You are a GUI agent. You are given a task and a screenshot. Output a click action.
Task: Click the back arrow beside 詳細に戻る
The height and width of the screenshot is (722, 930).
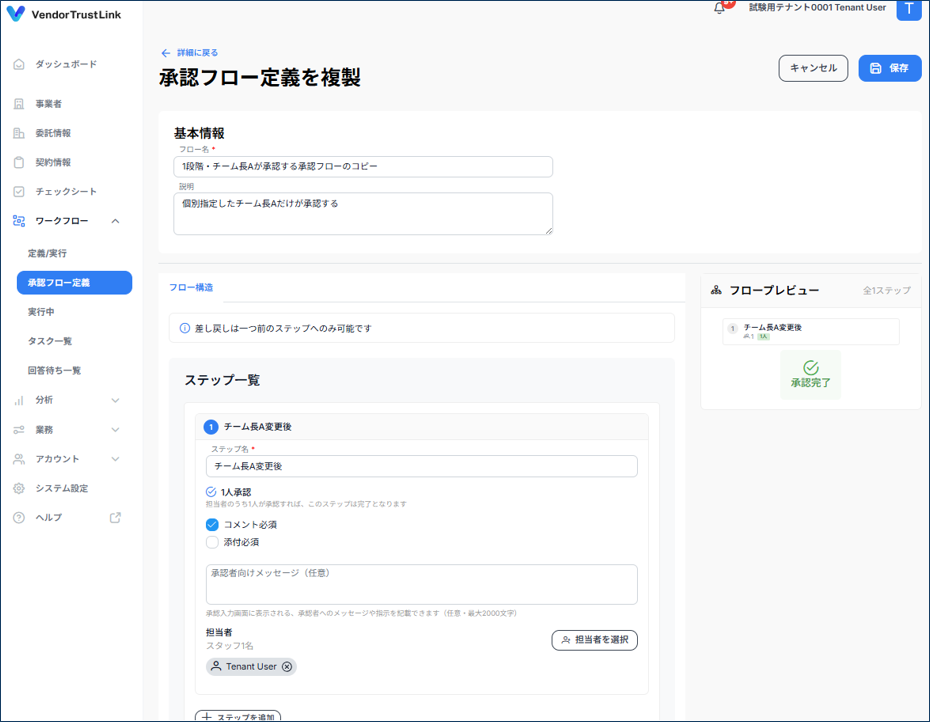coord(165,53)
